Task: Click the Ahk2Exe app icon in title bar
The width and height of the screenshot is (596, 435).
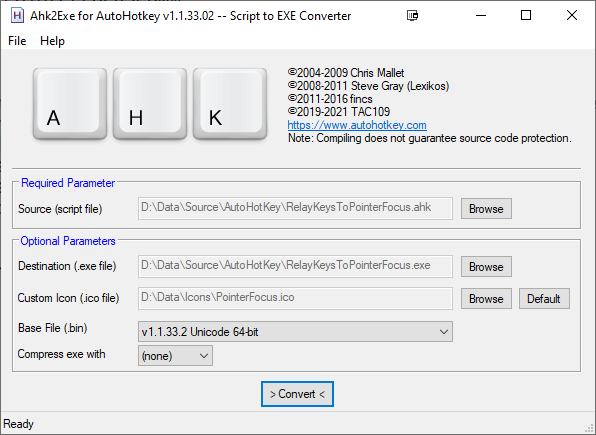Action: [17, 16]
